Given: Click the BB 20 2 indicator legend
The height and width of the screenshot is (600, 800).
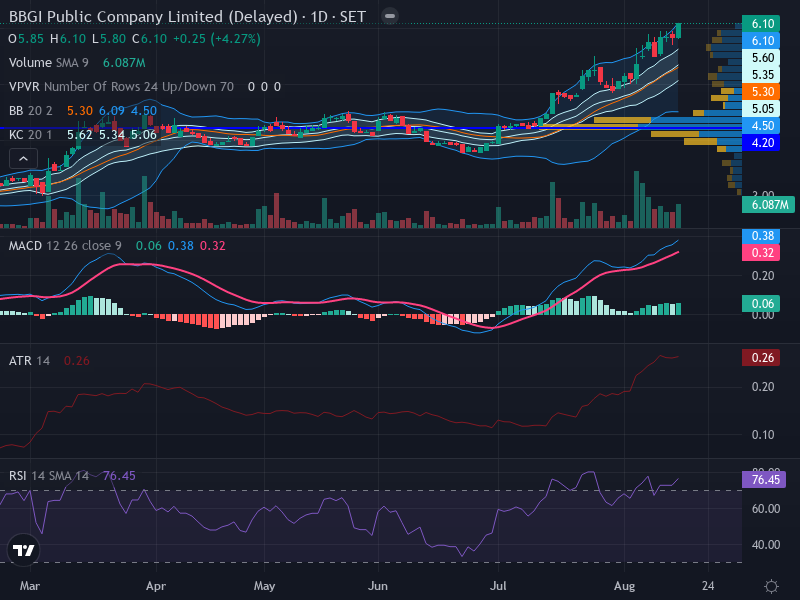Looking at the screenshot, I should tap(31, 111).
